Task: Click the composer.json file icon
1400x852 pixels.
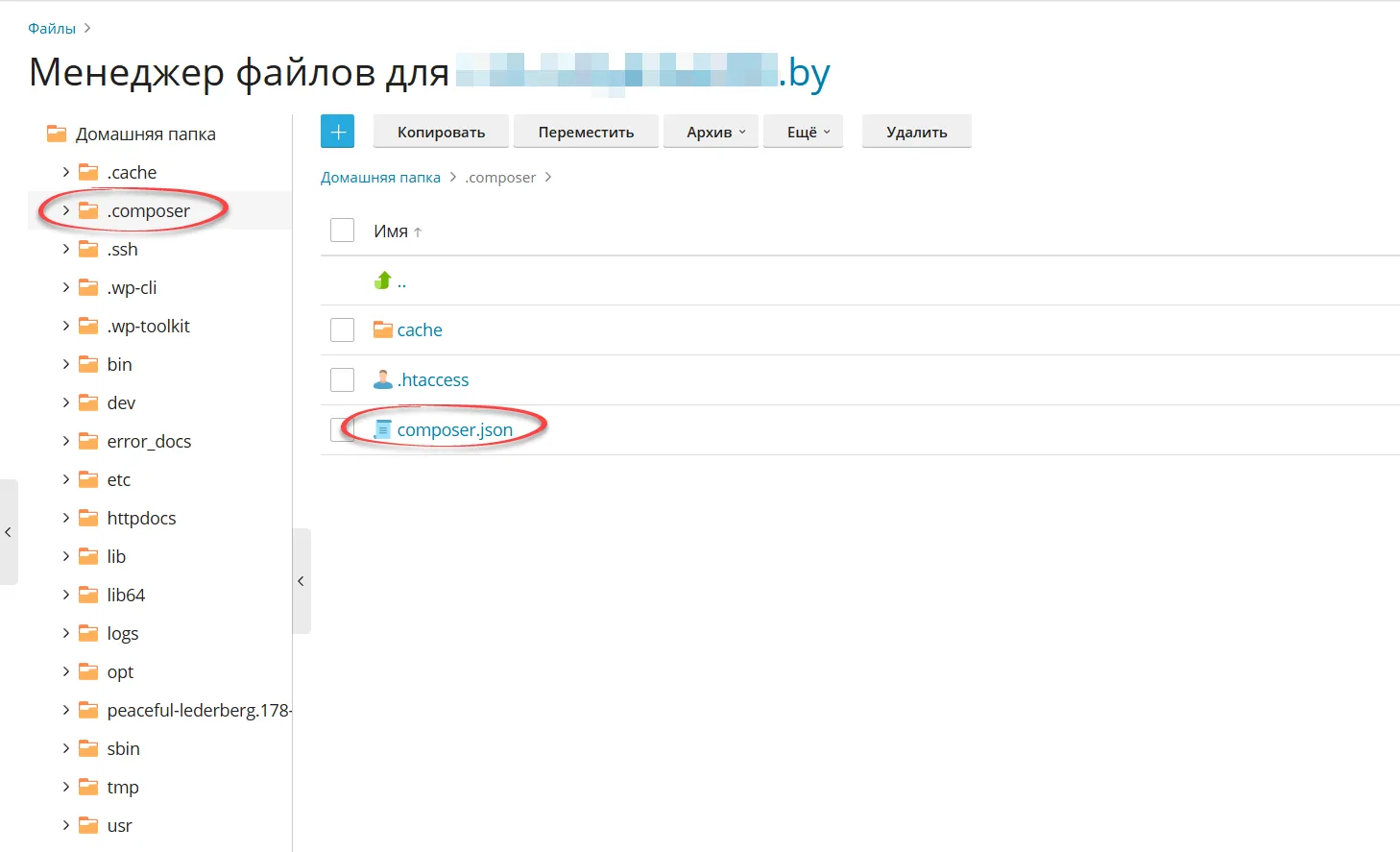Action: tap(383, 429)
